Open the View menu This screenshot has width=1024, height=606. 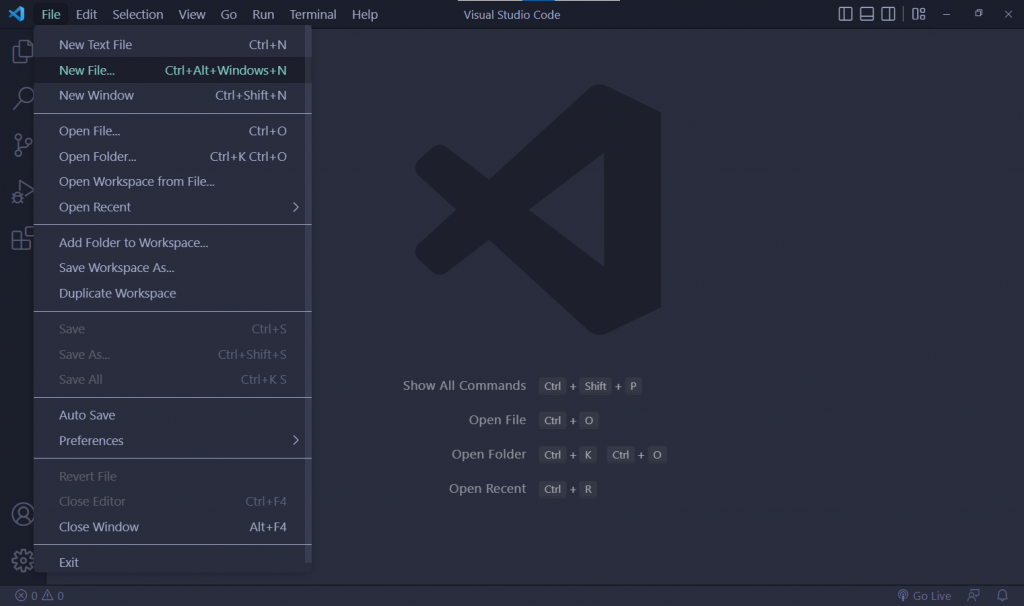click(x=192, y=14)
